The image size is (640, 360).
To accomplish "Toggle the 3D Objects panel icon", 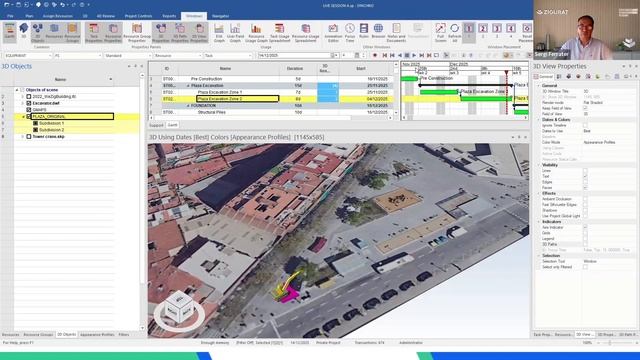I will tap(38, 32).
